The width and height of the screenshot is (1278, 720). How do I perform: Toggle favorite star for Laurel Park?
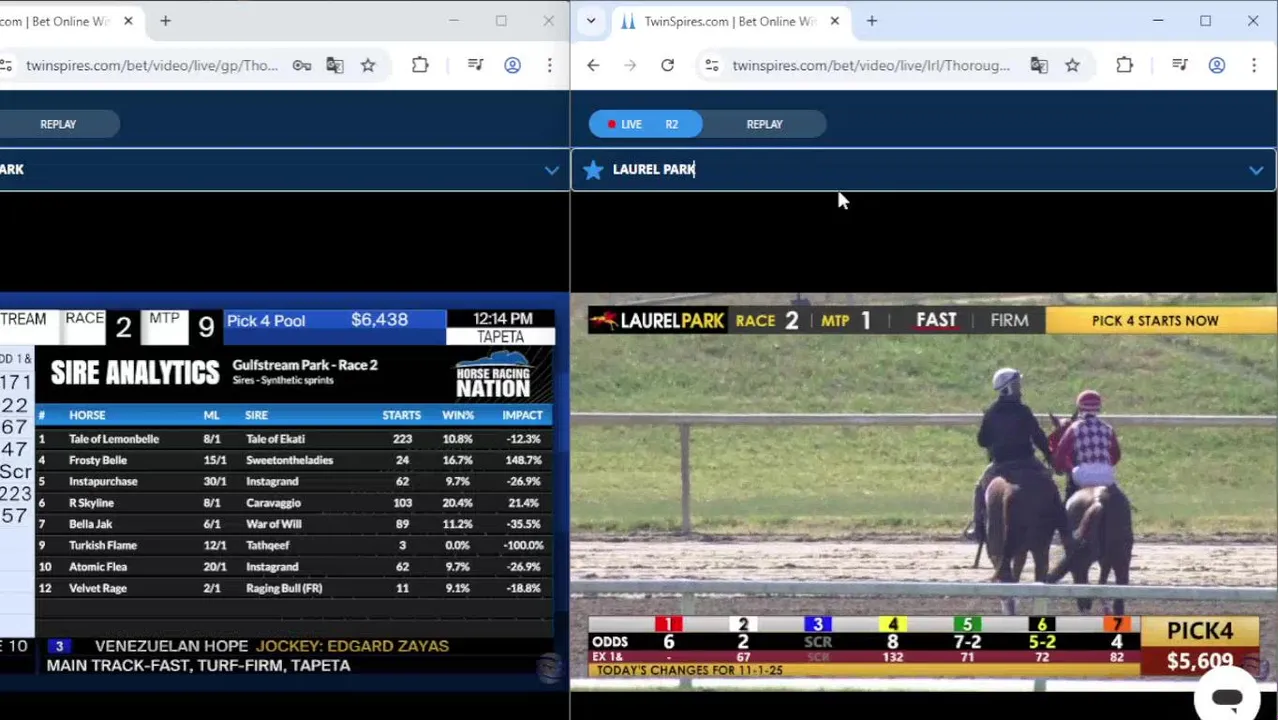click(x=593, y=169)
